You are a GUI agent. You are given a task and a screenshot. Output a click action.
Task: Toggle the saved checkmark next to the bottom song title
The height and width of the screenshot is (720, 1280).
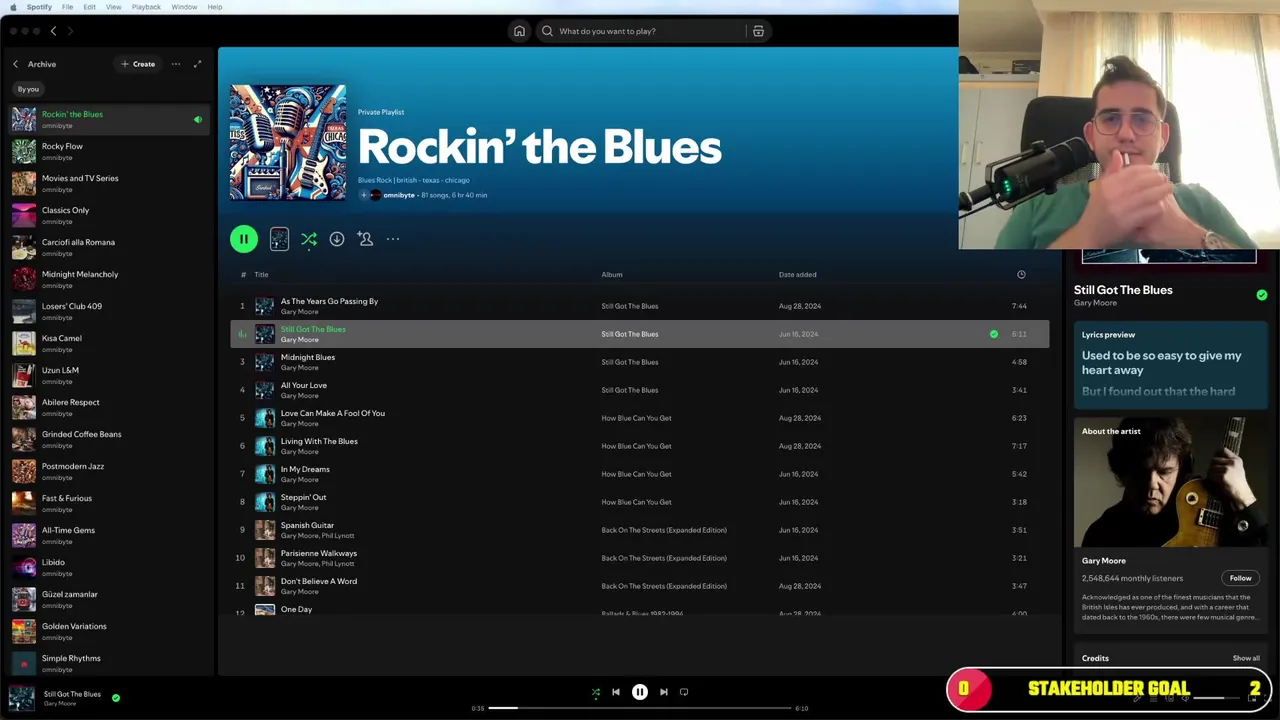(116, 698)
